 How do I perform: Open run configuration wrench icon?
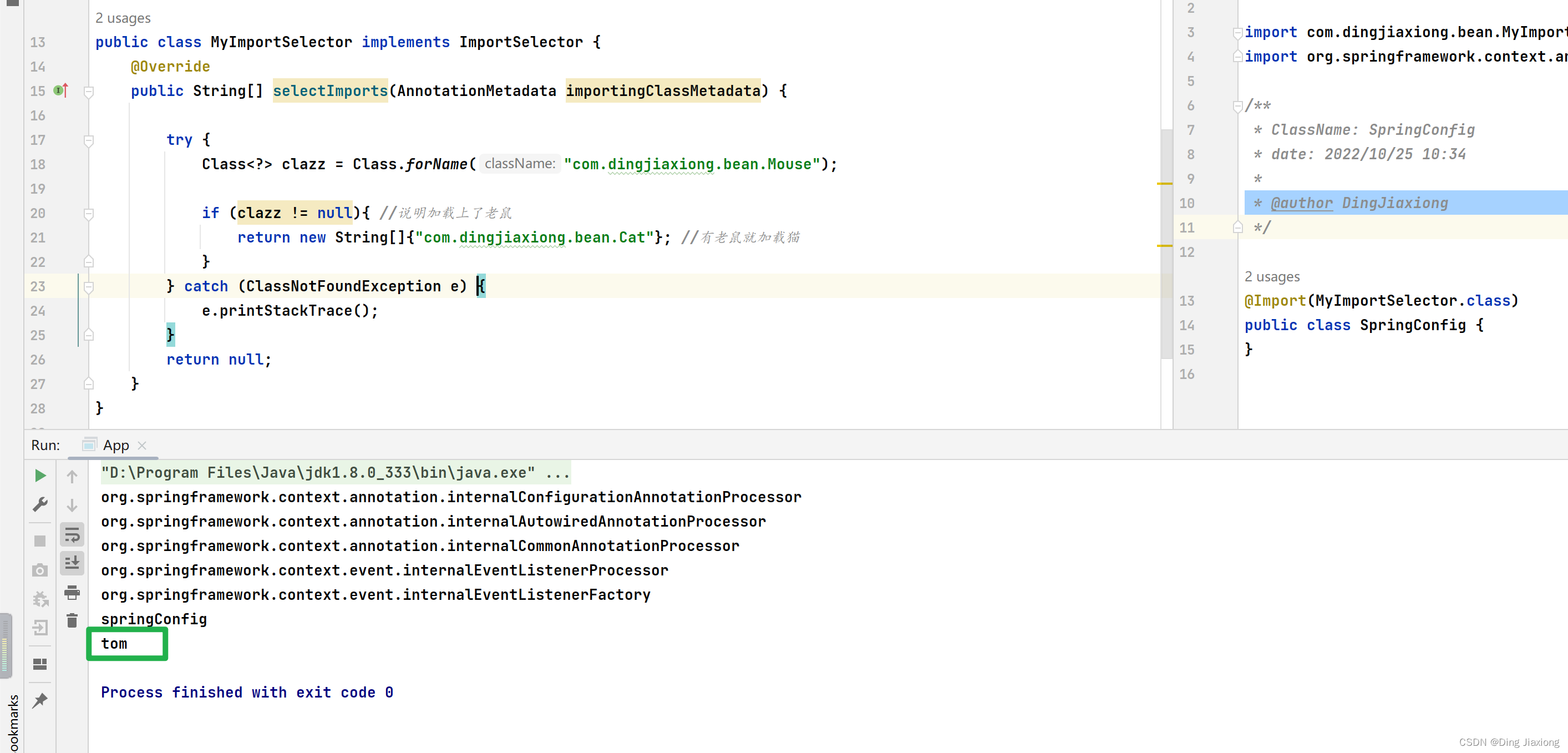(40, 504)
